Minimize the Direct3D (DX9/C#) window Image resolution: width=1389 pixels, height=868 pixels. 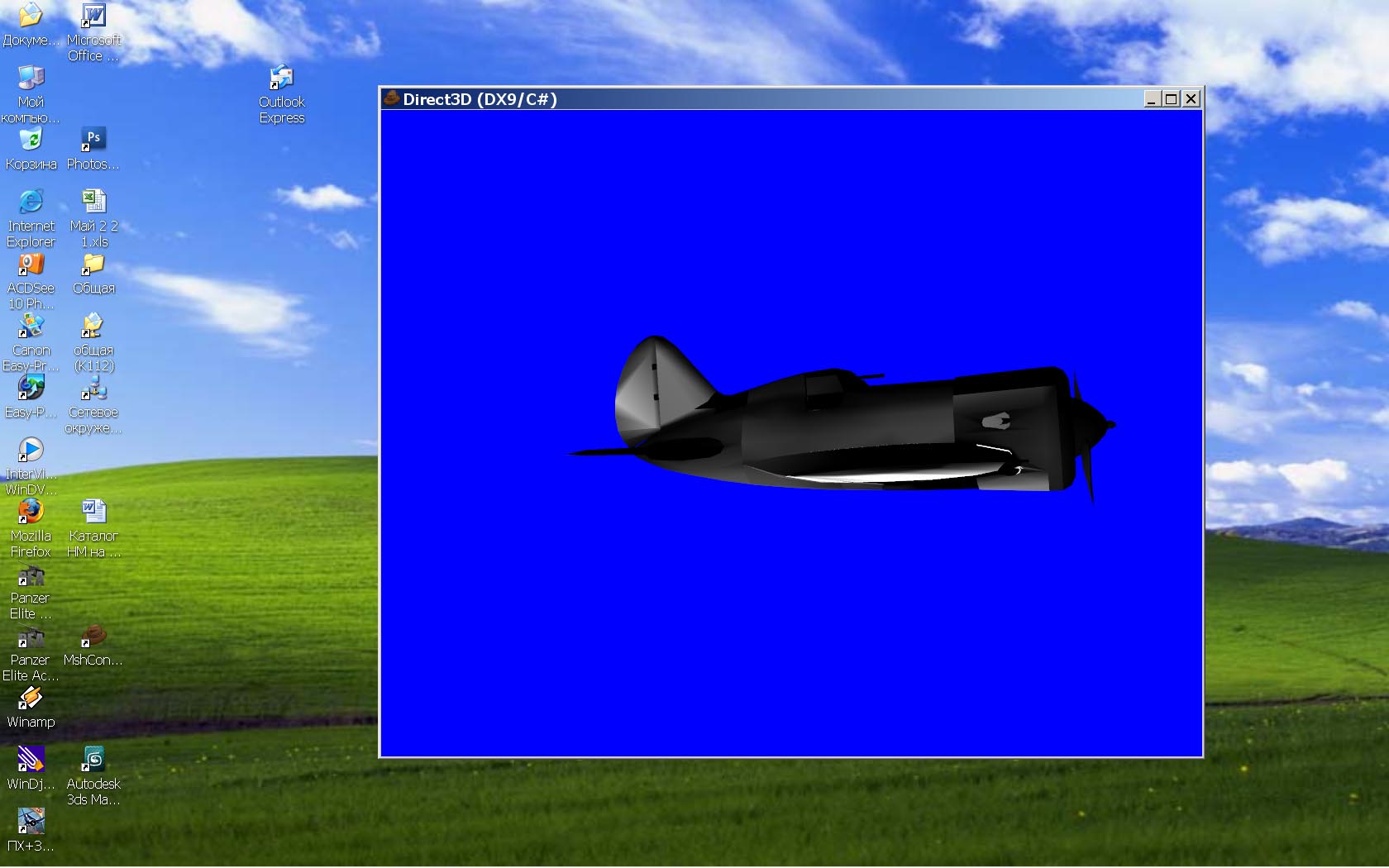pos(1152,99)
